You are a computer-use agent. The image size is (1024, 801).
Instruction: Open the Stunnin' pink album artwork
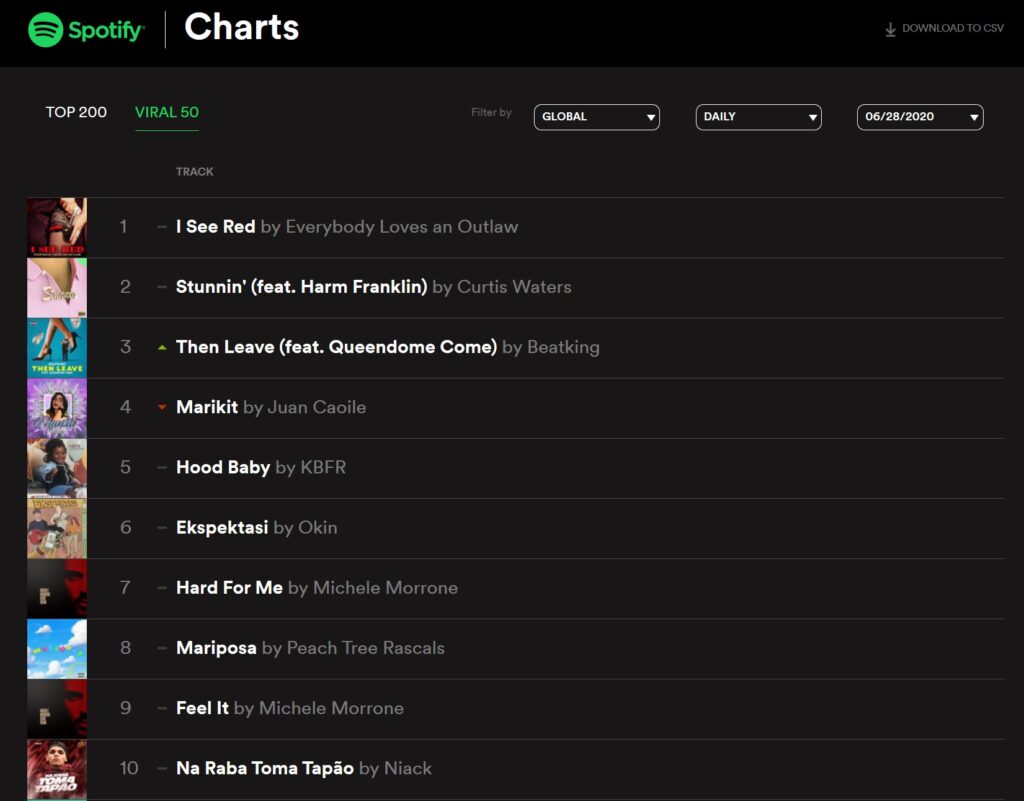coord(57,287)
